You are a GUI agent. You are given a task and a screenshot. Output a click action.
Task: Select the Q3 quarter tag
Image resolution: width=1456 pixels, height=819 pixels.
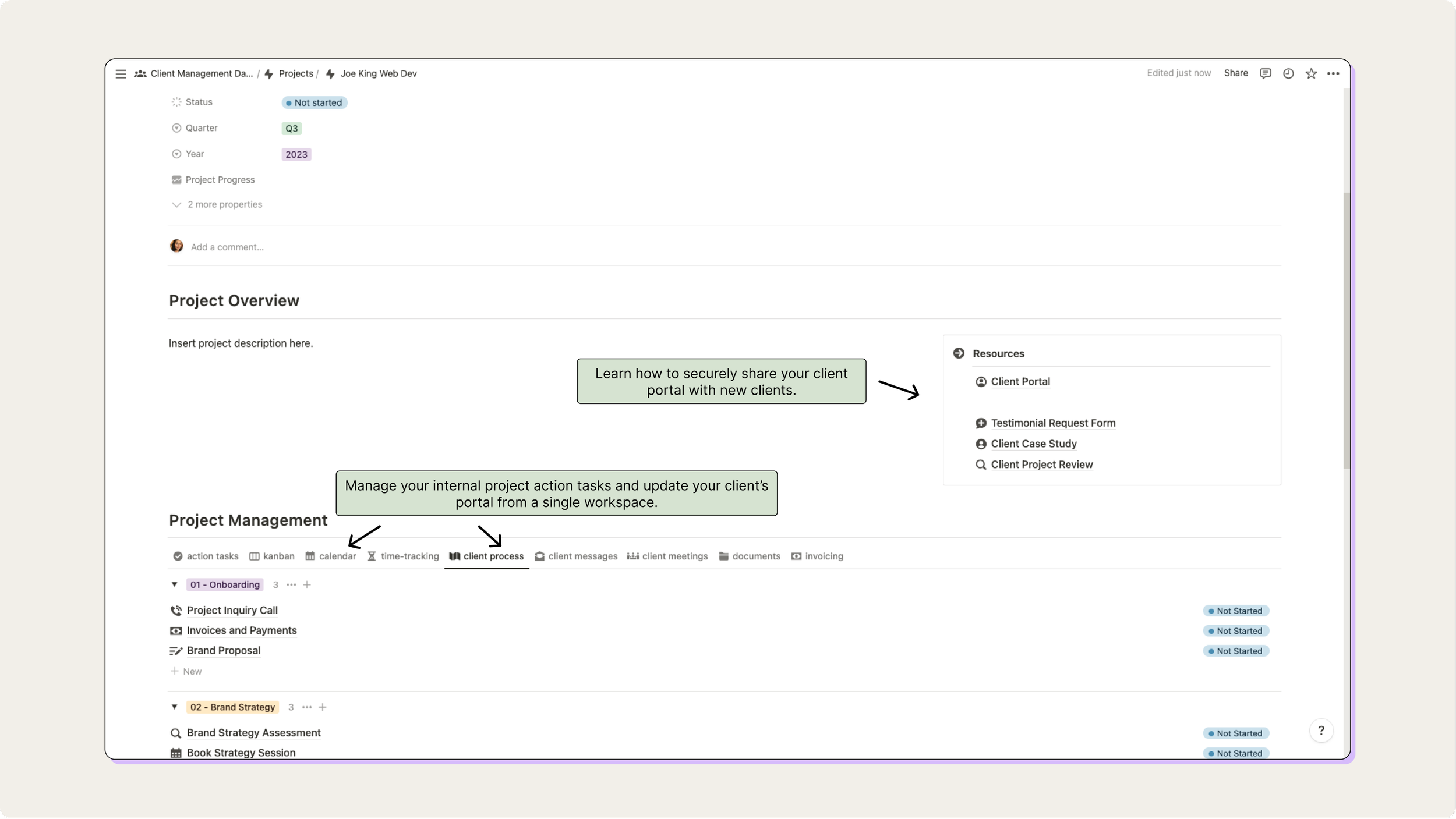click(x=291, y=127)
